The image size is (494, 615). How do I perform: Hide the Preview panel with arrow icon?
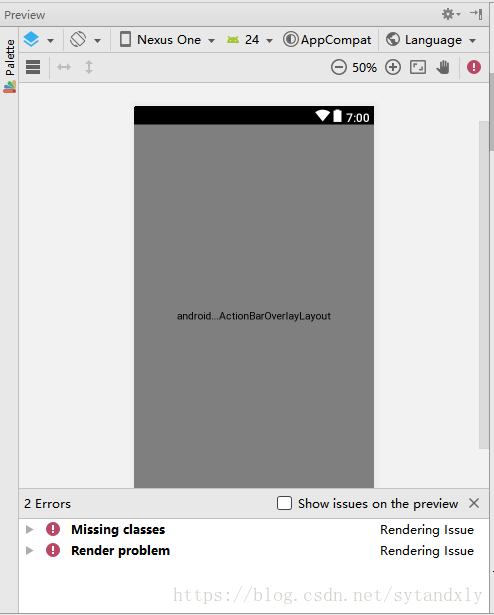476,15
